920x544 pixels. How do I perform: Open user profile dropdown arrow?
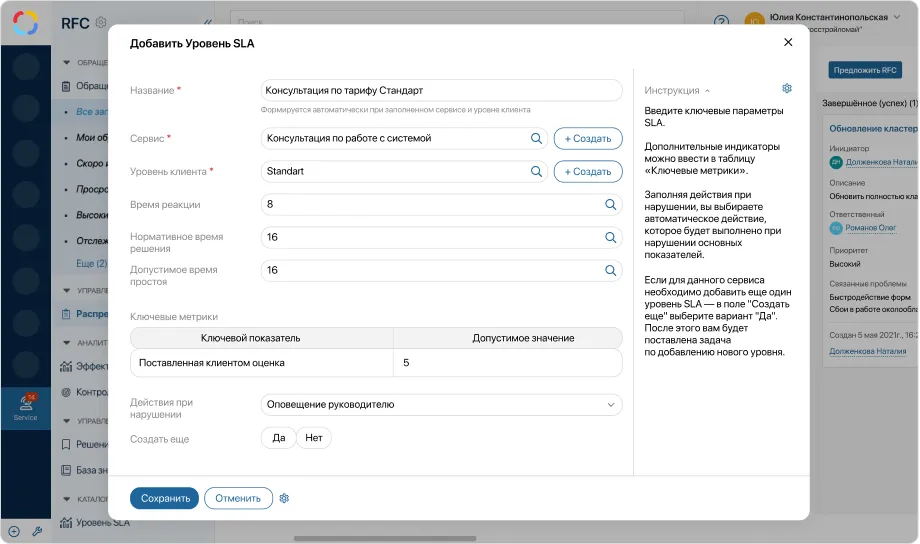(897, 17)
